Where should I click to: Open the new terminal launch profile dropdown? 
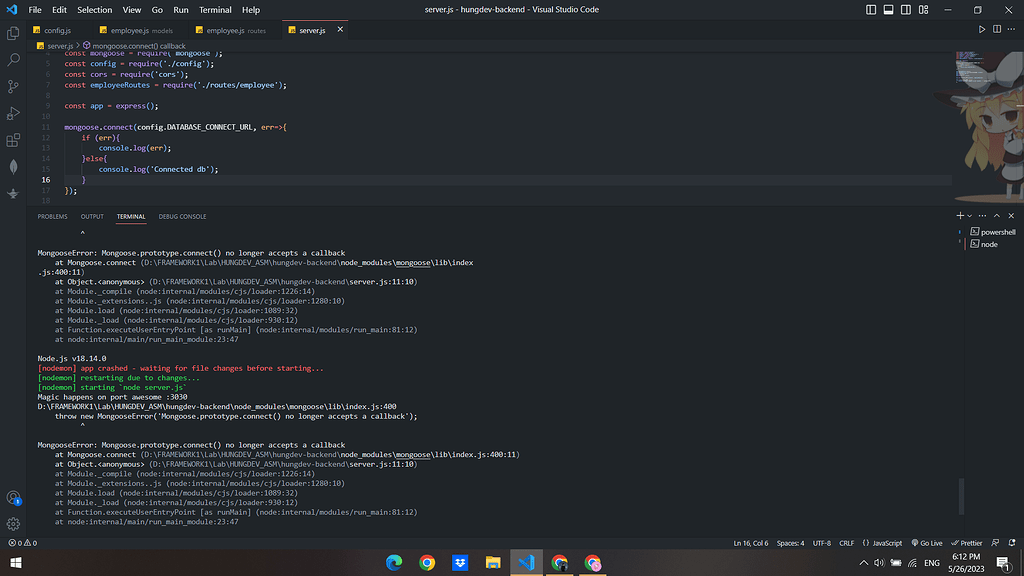point(969,215)
